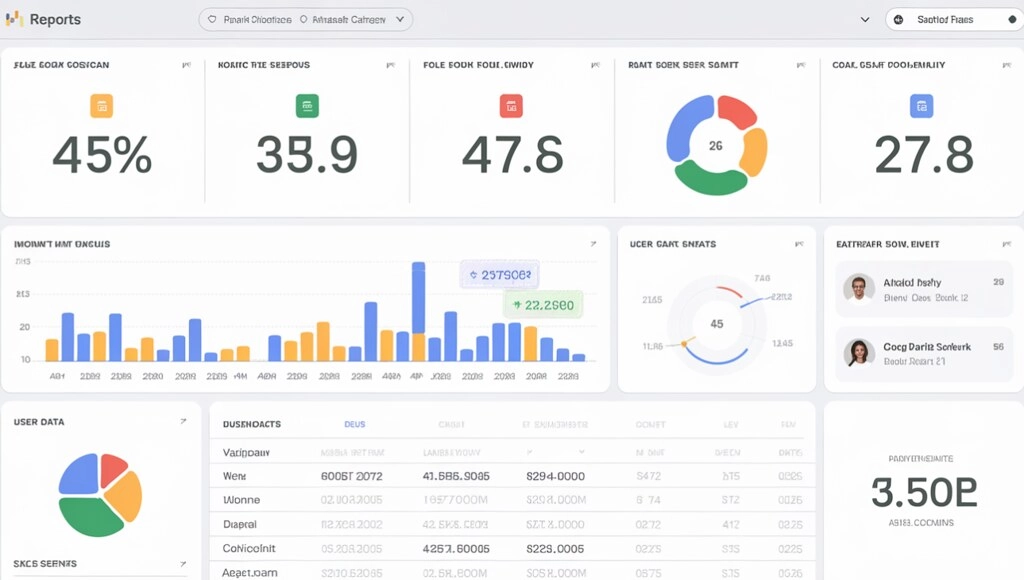Click the expand arrow icon on the User Data panel

(x=184, y=422)
